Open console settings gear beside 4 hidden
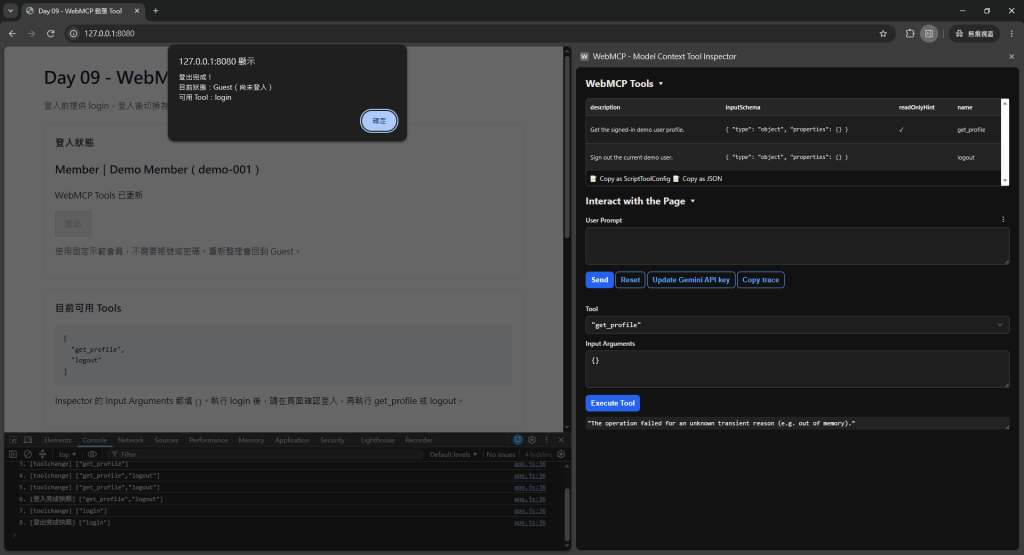The width and height of the screenshot is (1024, 555). [561, 454]
